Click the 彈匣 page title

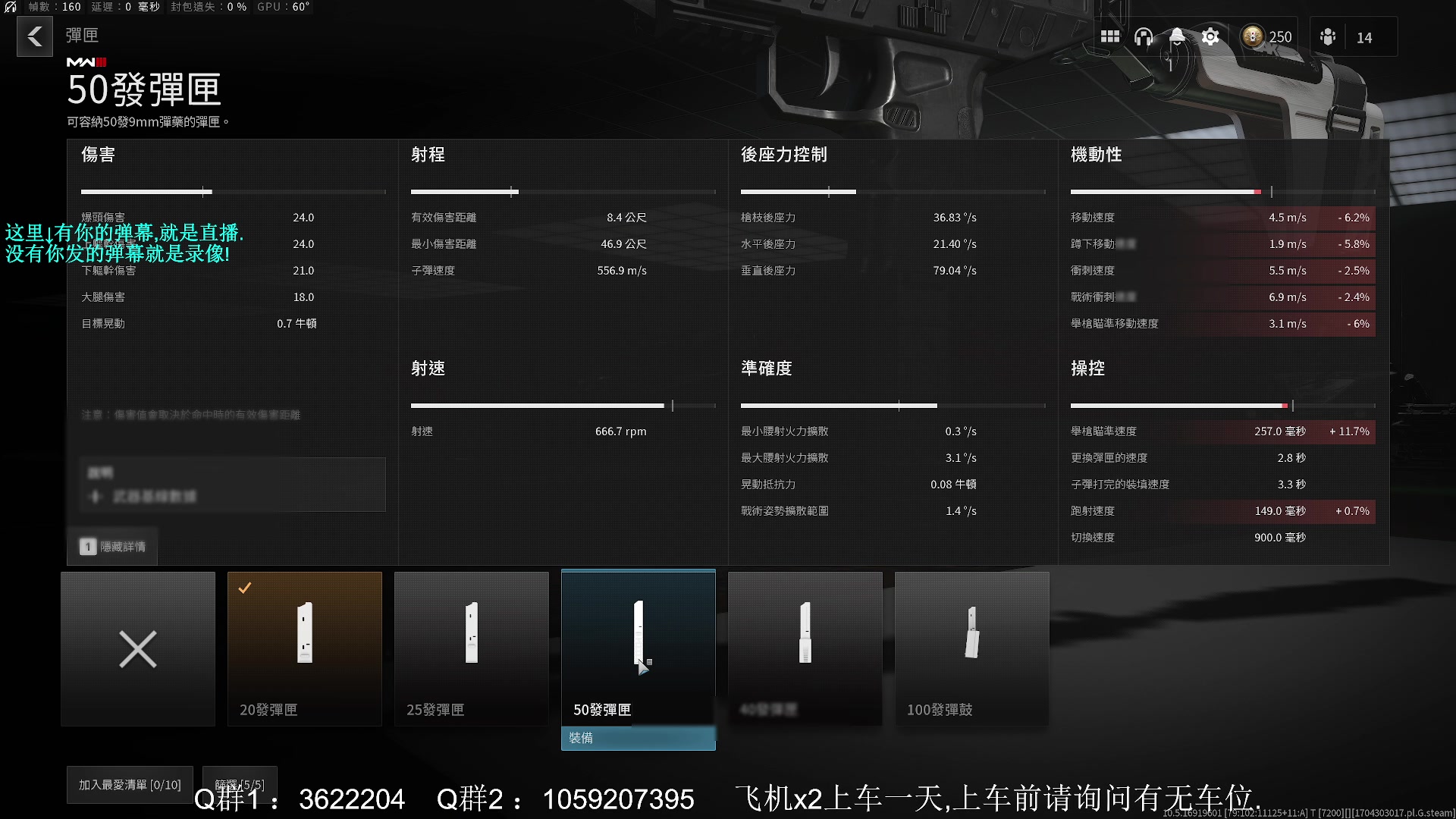[82, 36]
